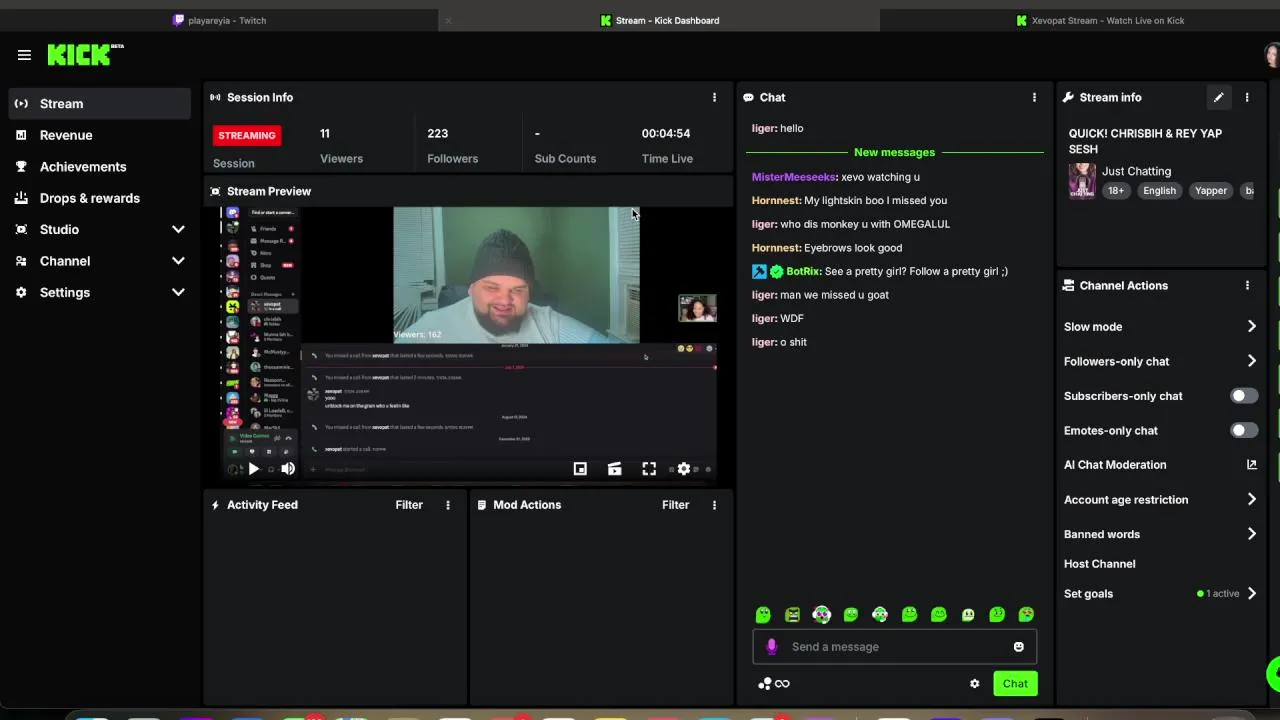This screenshot has width=1280, height=720.
Task: Open Mod Actions Filter dropdown
Action: [675, 505]
